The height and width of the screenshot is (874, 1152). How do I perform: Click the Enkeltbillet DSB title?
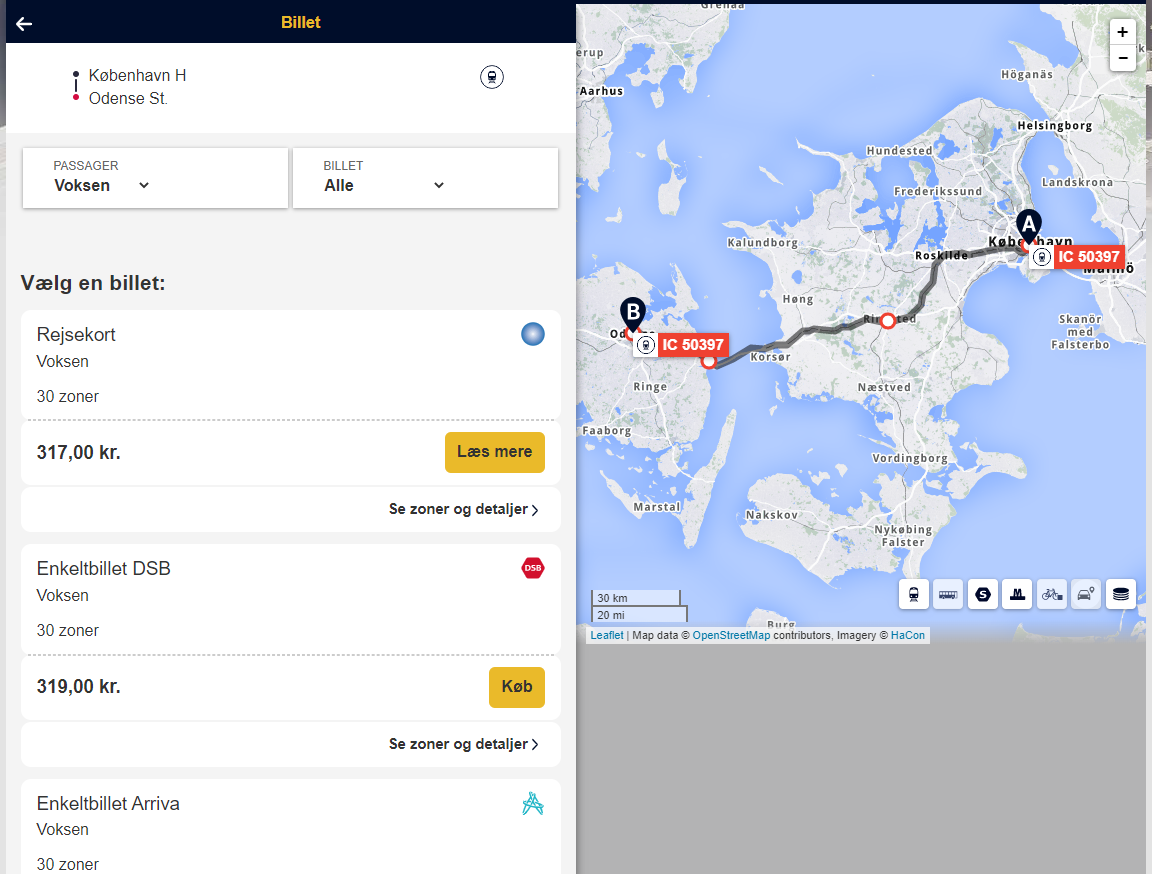click(104, 568)
